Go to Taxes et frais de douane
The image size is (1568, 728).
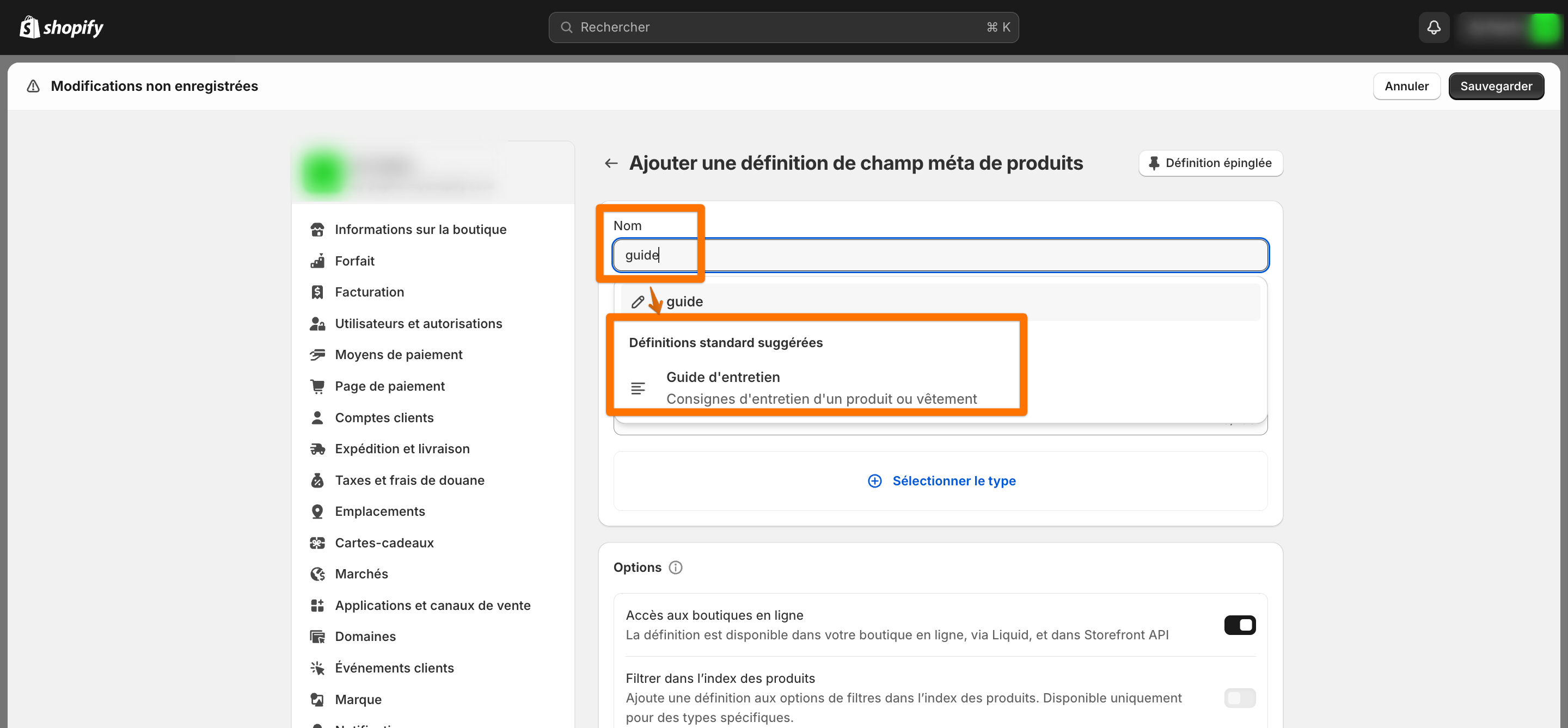coord(409,480)
